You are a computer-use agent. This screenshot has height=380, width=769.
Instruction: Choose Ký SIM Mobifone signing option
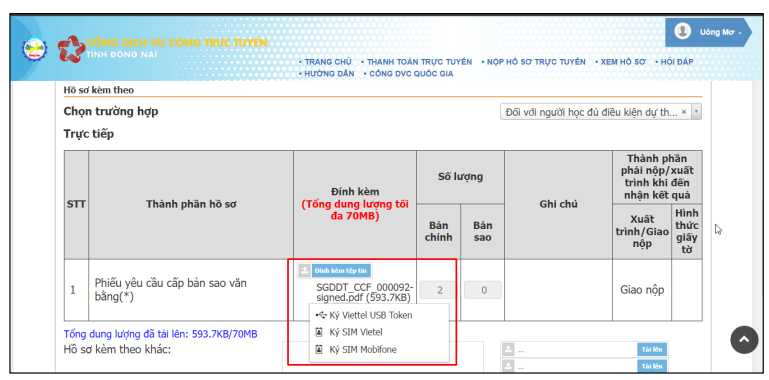pyautogui.click(x=379, y=350)
